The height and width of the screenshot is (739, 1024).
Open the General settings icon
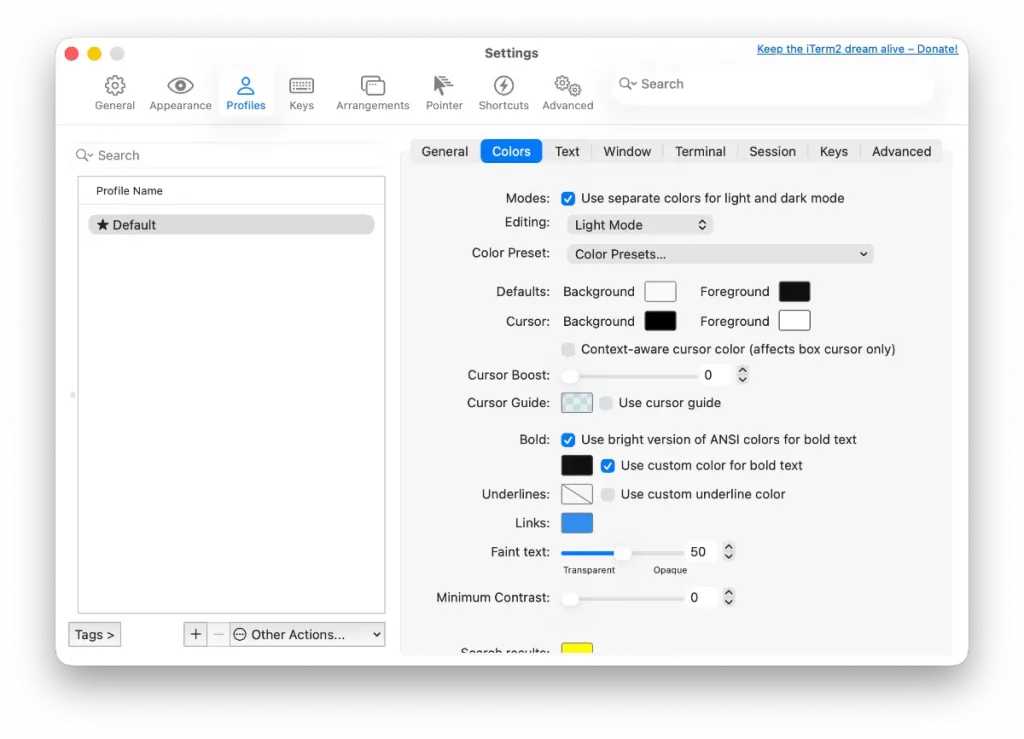pyautogui.click(x=114, y=92)
